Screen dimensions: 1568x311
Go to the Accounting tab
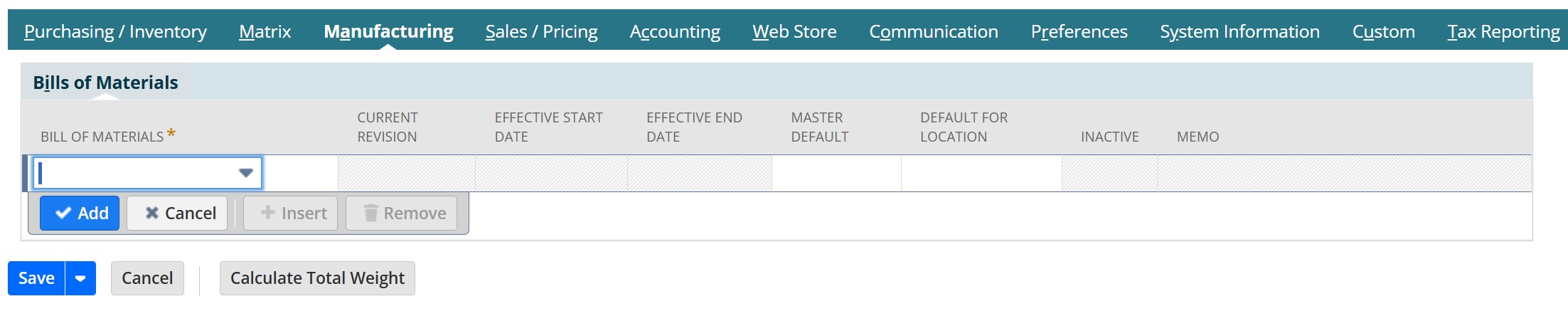[675, 31]
